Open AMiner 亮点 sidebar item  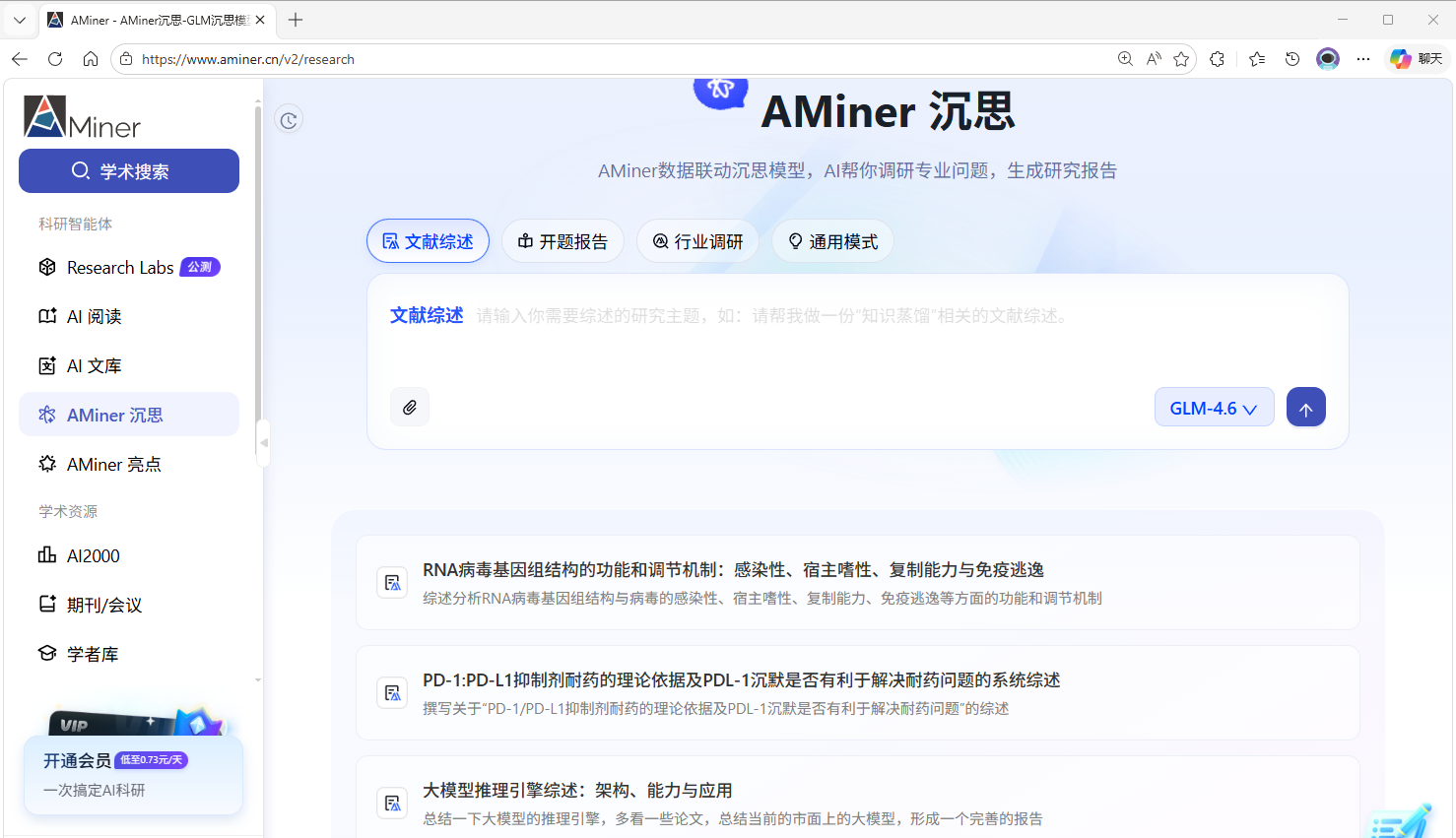point(129,464)
